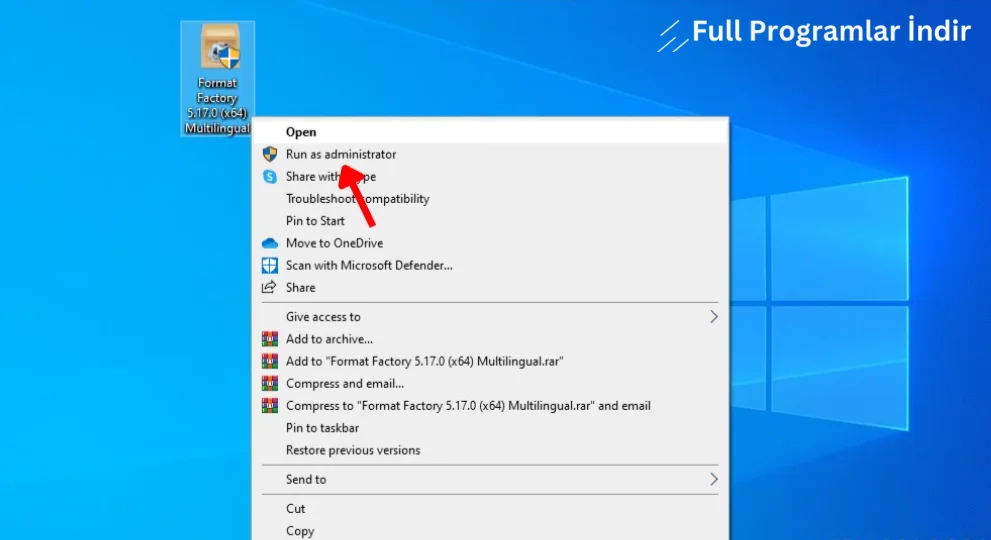This screenshot has width=991, height=540.
Task: Click the Share arrow icon
Action: click(x=269, y=287)
